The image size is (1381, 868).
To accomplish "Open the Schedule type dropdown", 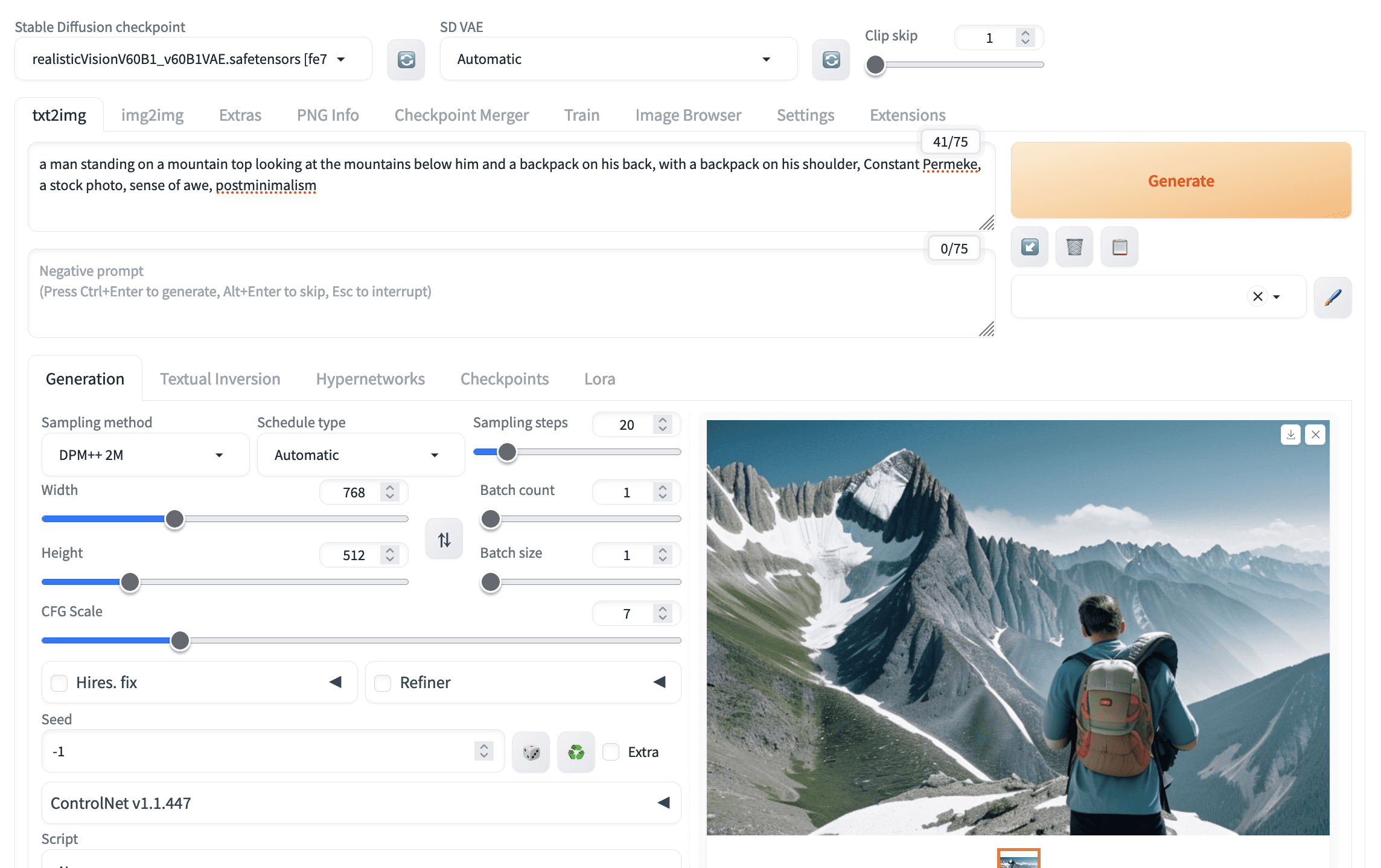I will (361, 455).
